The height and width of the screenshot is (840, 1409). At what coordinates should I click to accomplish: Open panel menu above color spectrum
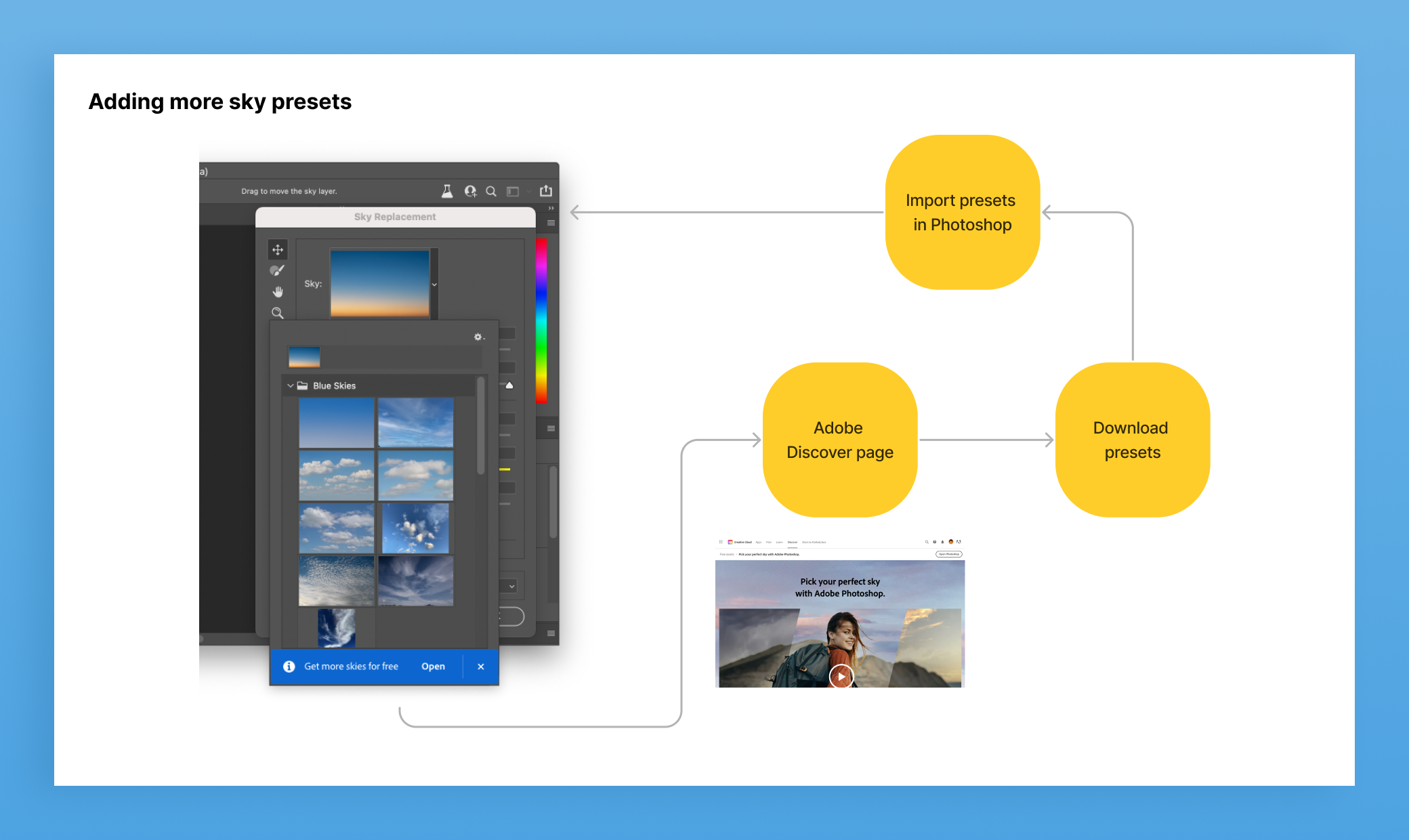(x=551, y=223)
